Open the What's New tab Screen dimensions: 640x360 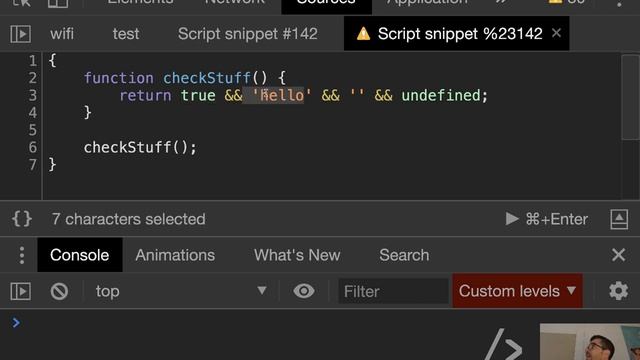297,255
